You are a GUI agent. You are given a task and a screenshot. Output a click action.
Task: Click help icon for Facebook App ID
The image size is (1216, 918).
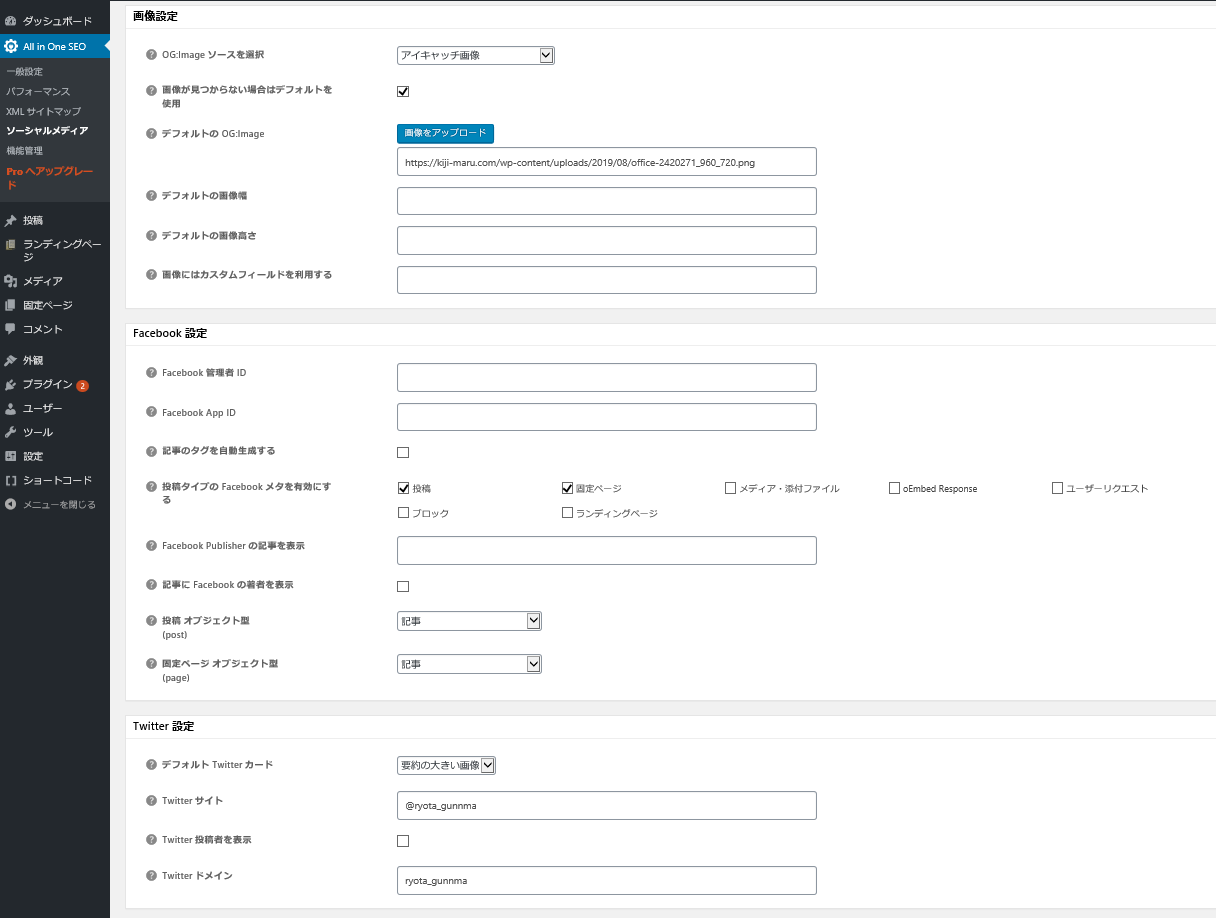pos(152,412)
